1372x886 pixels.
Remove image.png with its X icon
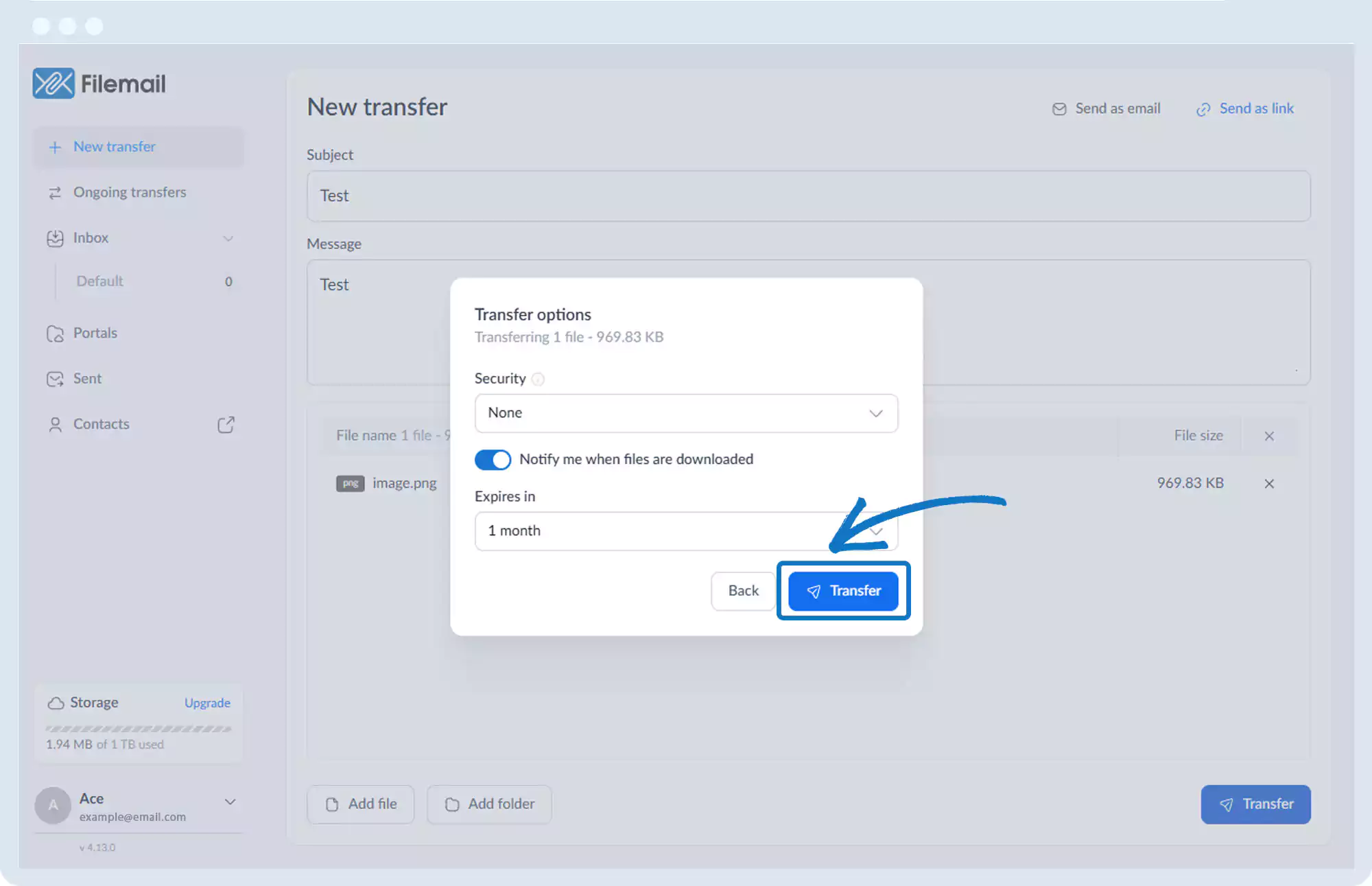pyautogui.click(x=1269, y=484)
